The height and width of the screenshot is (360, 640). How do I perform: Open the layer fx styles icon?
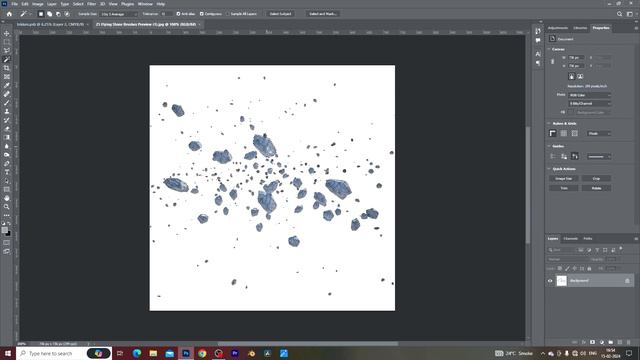tap(584, 342)
